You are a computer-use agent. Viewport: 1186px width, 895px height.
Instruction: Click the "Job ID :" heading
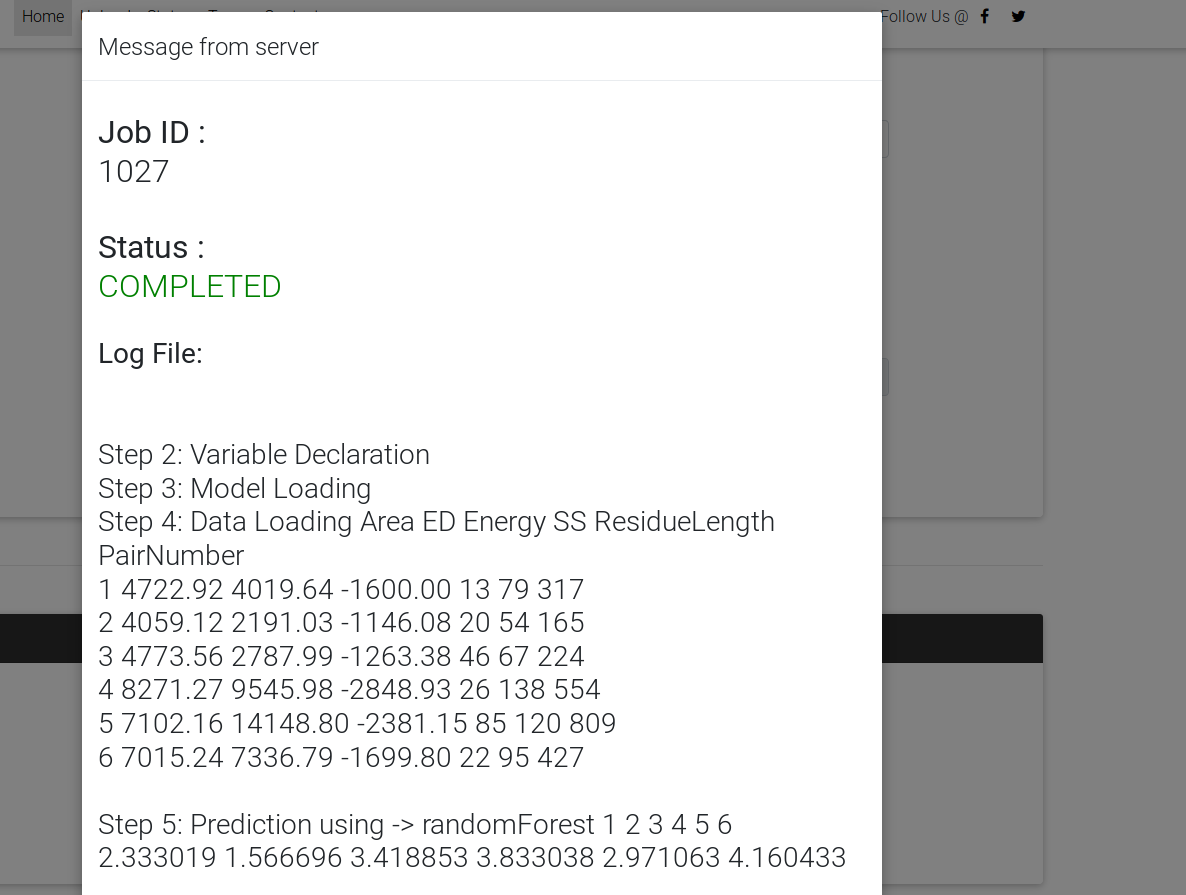pos(152,132)
